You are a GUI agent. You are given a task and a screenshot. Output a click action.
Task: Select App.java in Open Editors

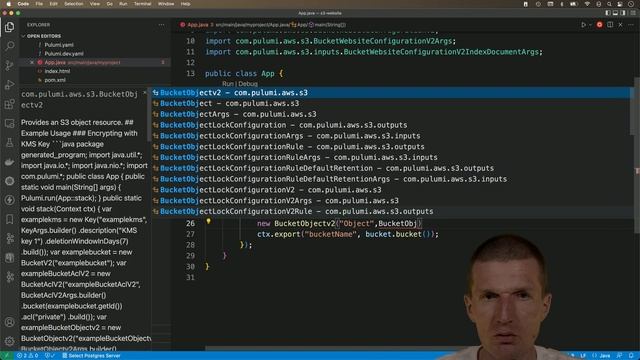95,62
